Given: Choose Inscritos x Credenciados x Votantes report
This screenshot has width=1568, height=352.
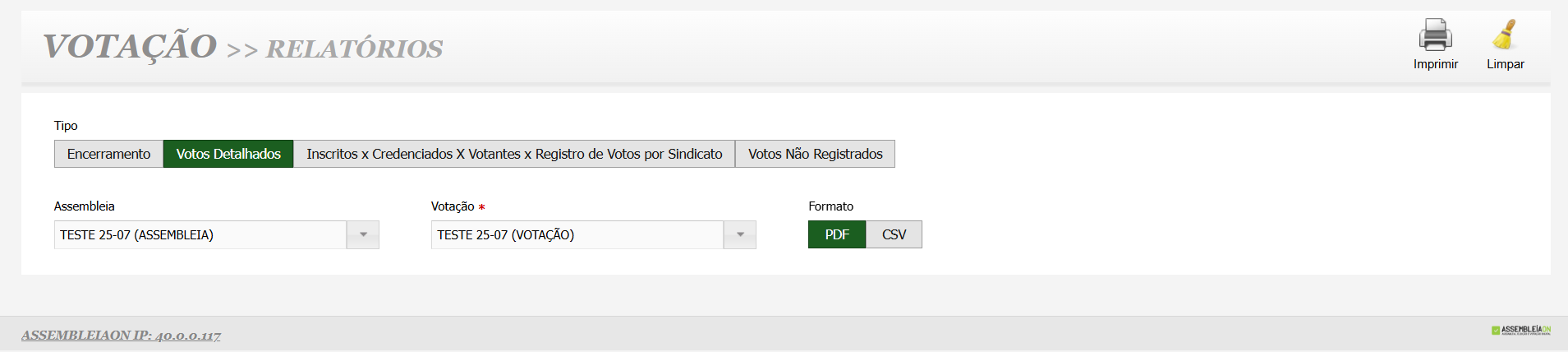Looking at the screenshot, I should pos(514,154).
